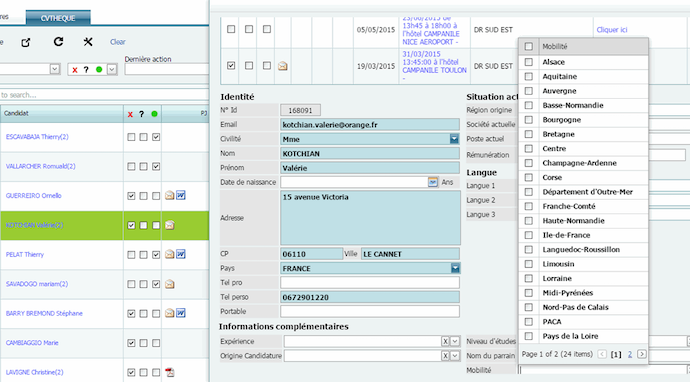690x382 pixels.
Task: Click the Ville field showing LE CANNET
Action: pyautogui.click(x=410, y=254)
